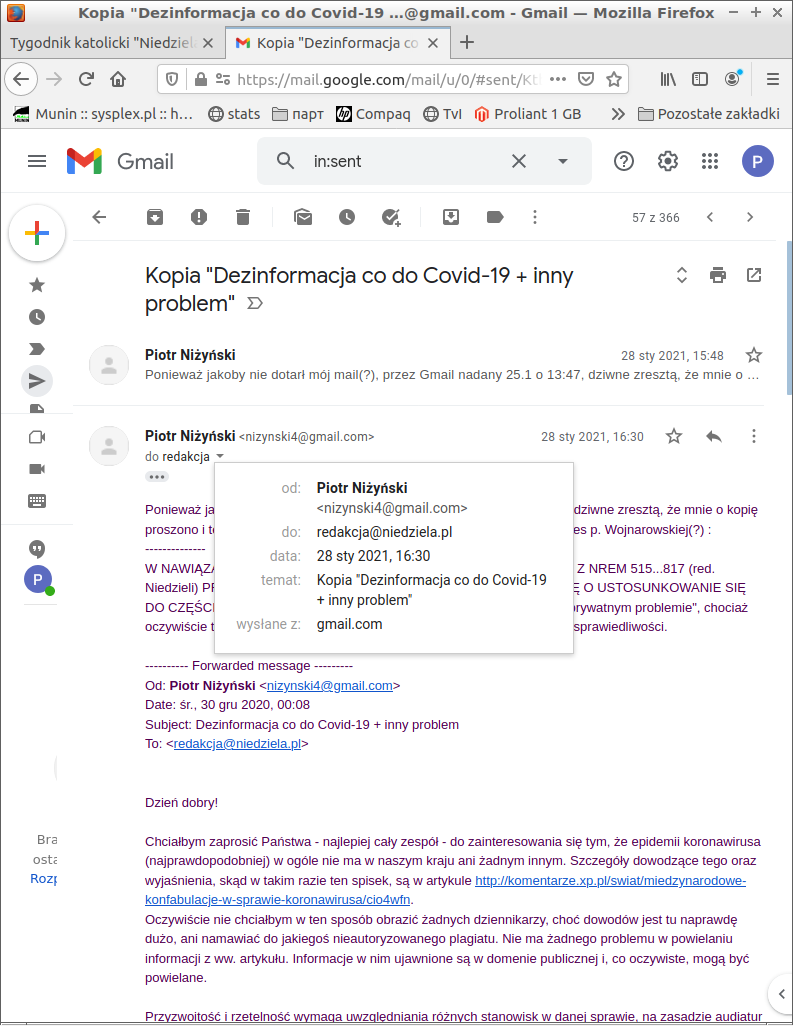Open the komentarze.xp.pl article link

click(610, 881)
